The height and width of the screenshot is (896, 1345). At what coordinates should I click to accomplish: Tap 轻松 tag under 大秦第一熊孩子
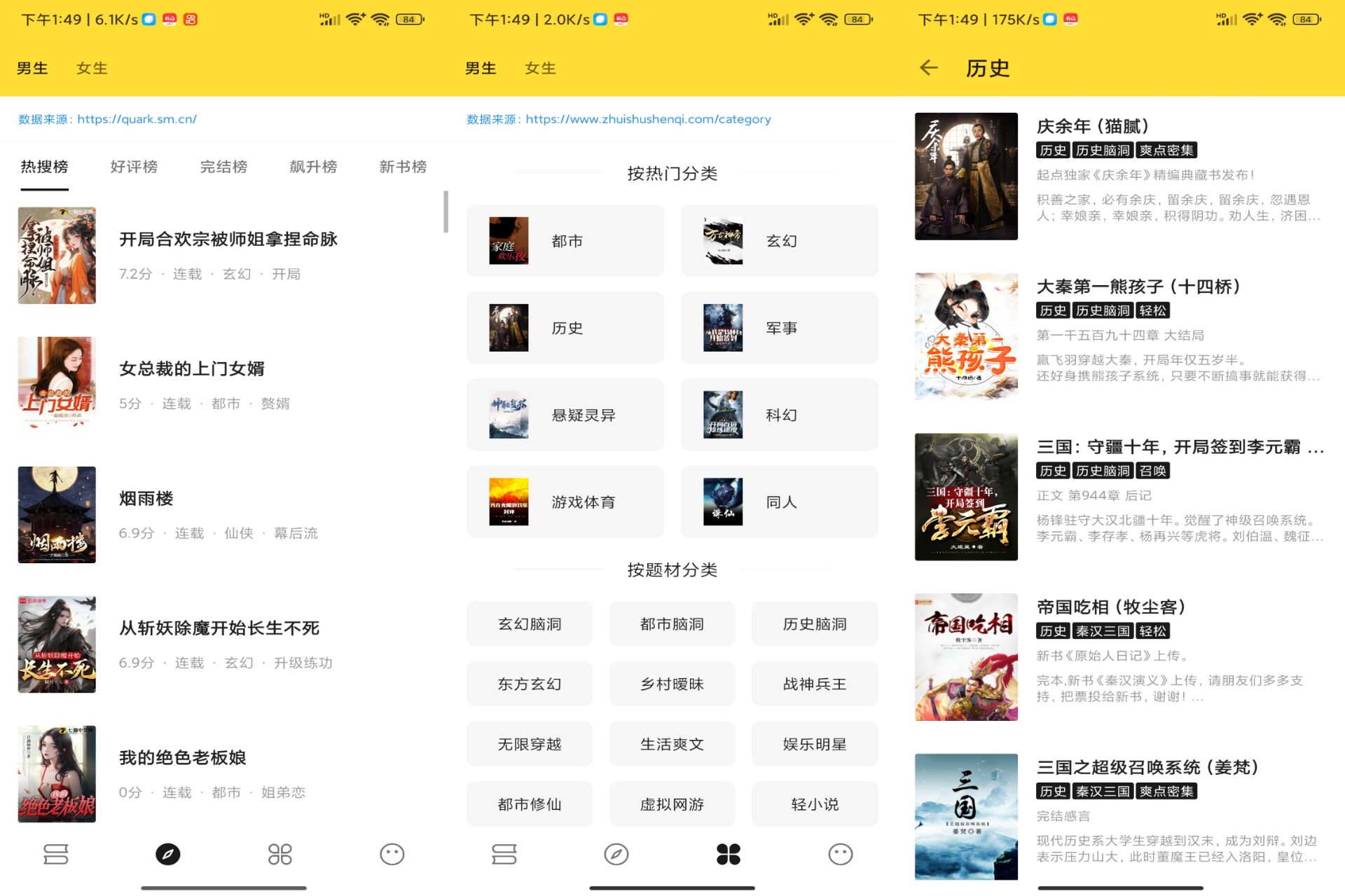pyautogui.click(x=1152, y=310)
